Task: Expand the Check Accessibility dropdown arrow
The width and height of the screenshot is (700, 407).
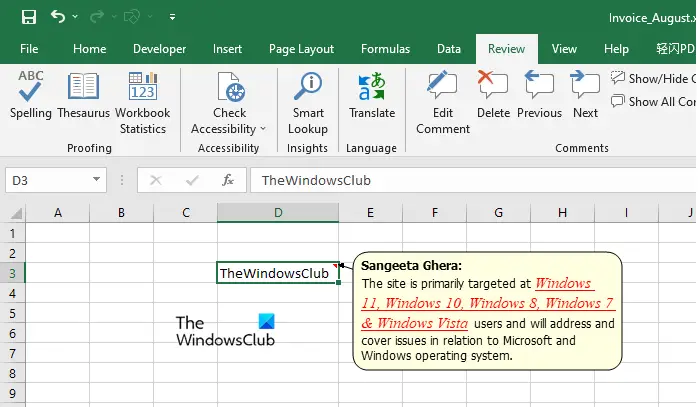Action: 263,129
